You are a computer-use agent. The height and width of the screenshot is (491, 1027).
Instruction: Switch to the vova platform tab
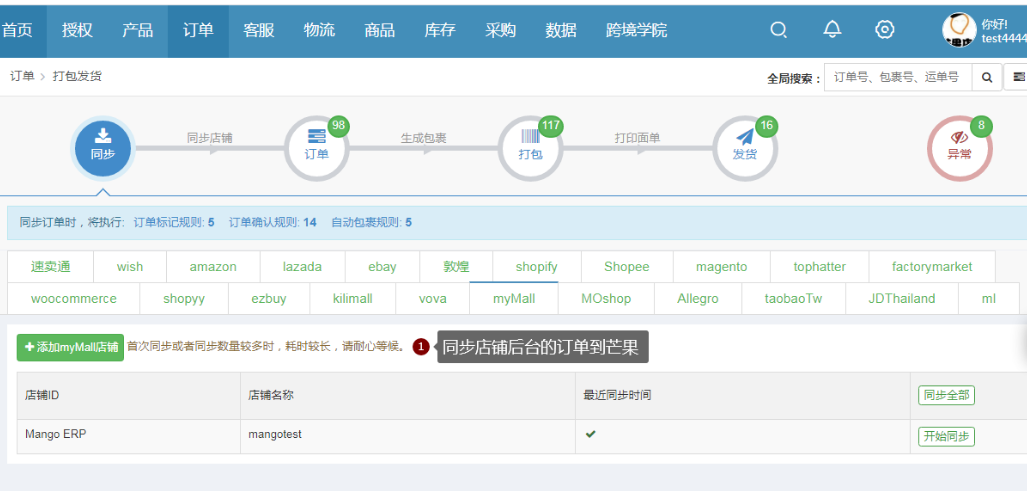coord(432,299)
